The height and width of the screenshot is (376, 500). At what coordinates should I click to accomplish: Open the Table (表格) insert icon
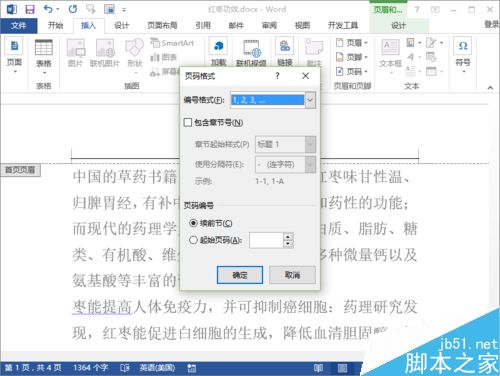[x=44, y=47]
